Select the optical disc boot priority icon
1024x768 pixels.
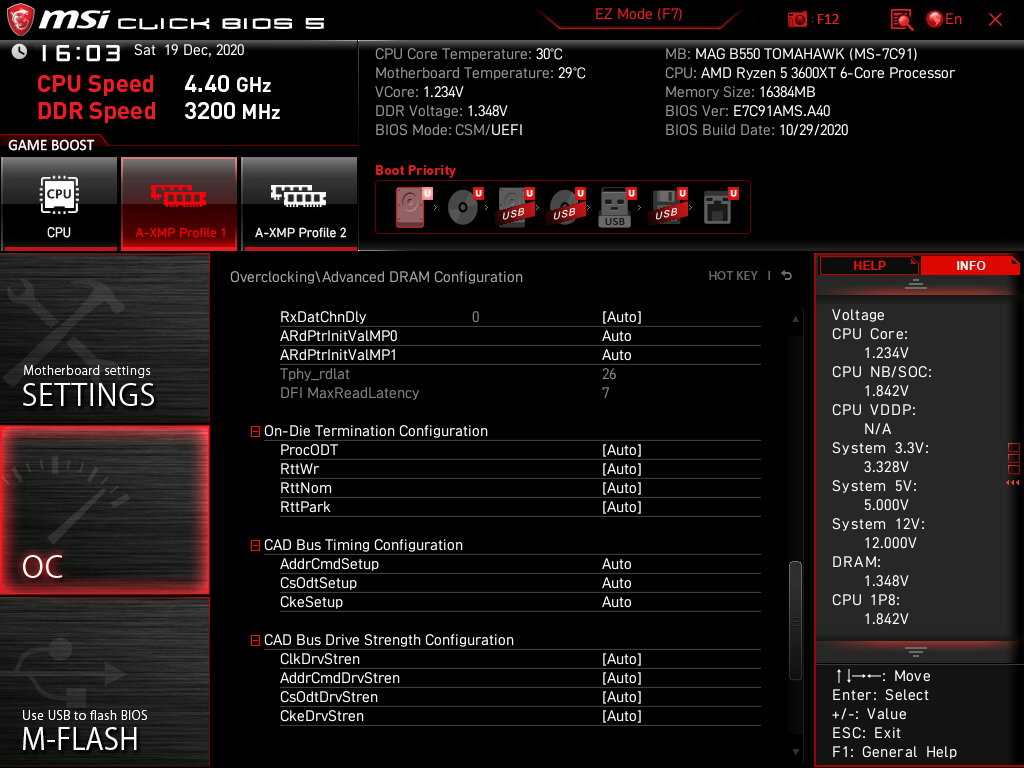pyautogui.click(x=465, y=207)
